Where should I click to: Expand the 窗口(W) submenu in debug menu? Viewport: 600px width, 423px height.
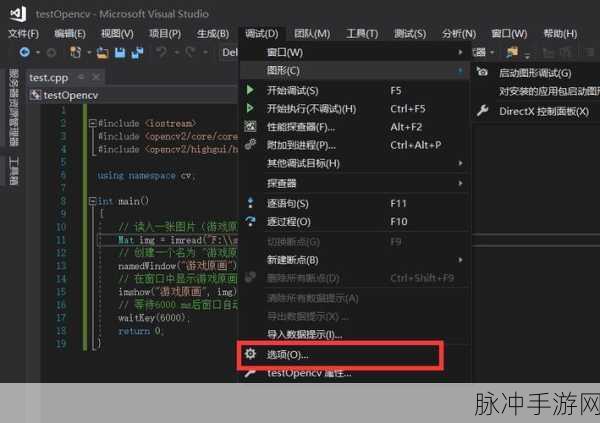pyautogui.click(x=354, y=52)
